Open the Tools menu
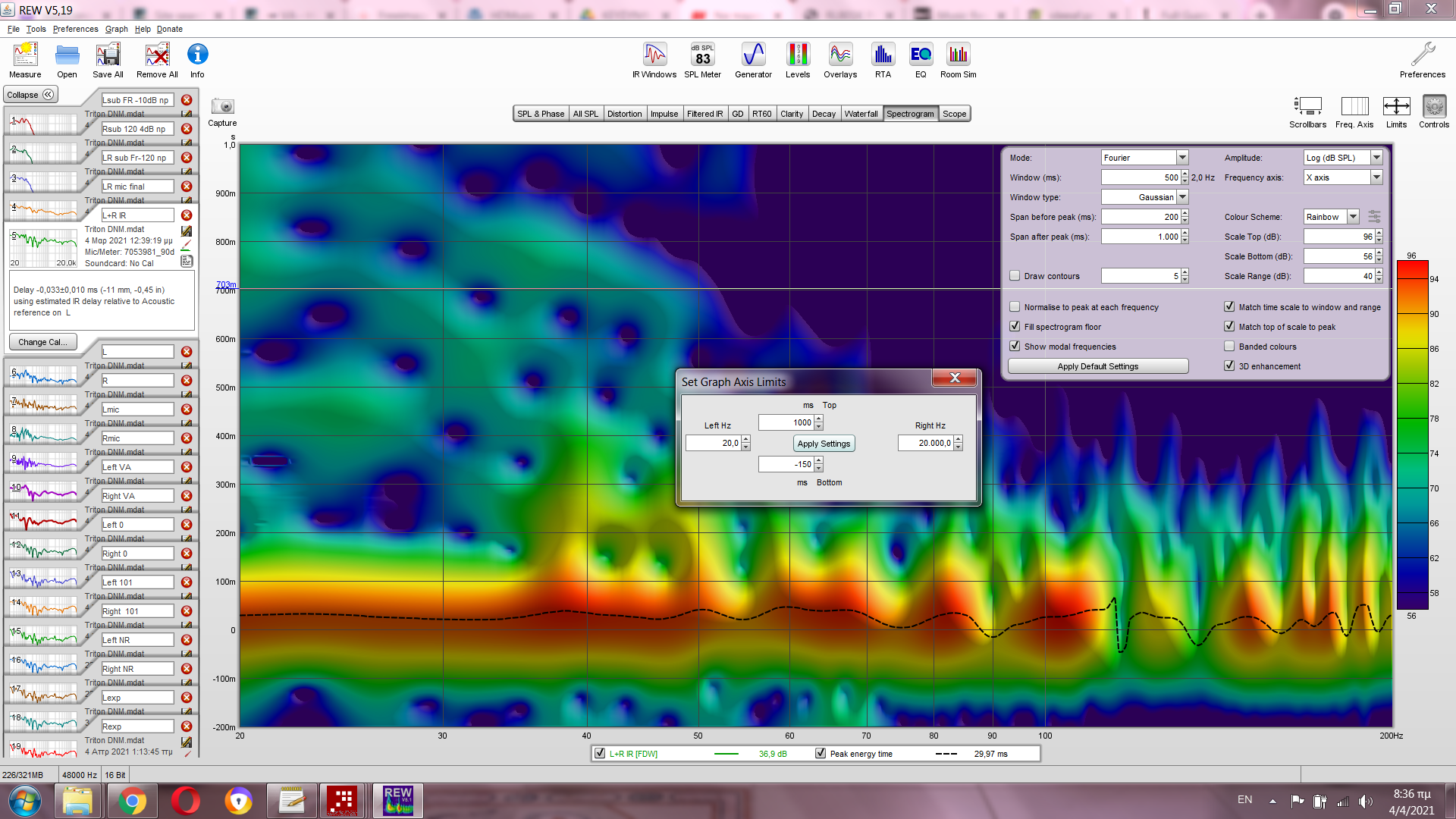 (x=36, y=29)
